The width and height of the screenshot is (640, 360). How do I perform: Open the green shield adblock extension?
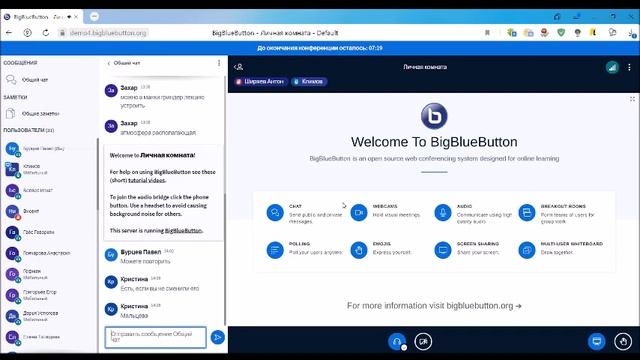(561, 33)
